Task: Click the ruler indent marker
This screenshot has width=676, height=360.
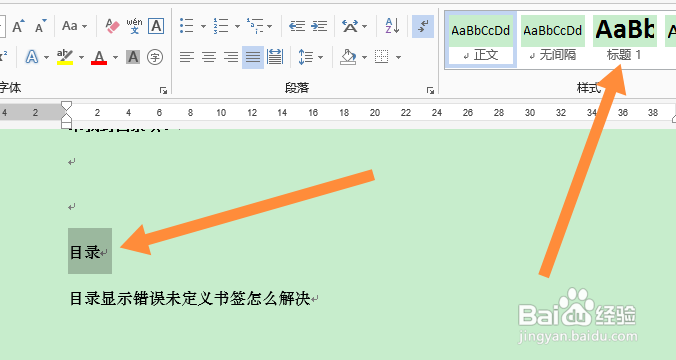Action: 66,115
